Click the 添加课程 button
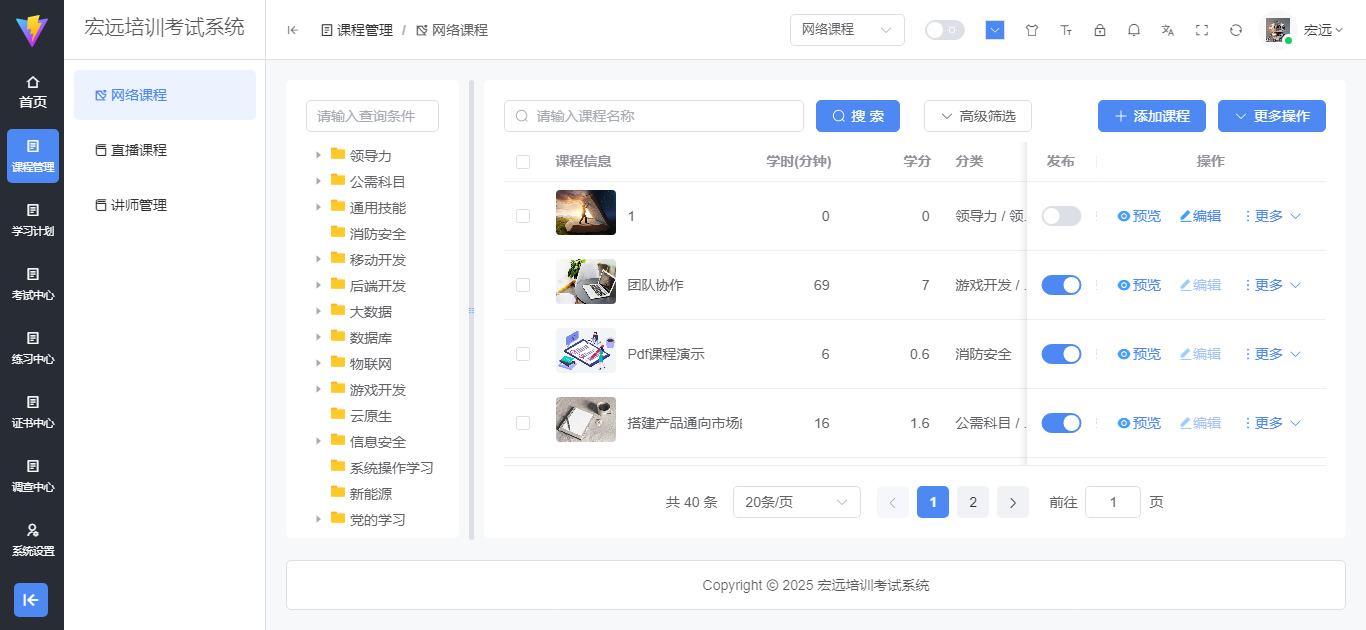Viewport: 1366px width, 630px height. tap(1151, 116)
